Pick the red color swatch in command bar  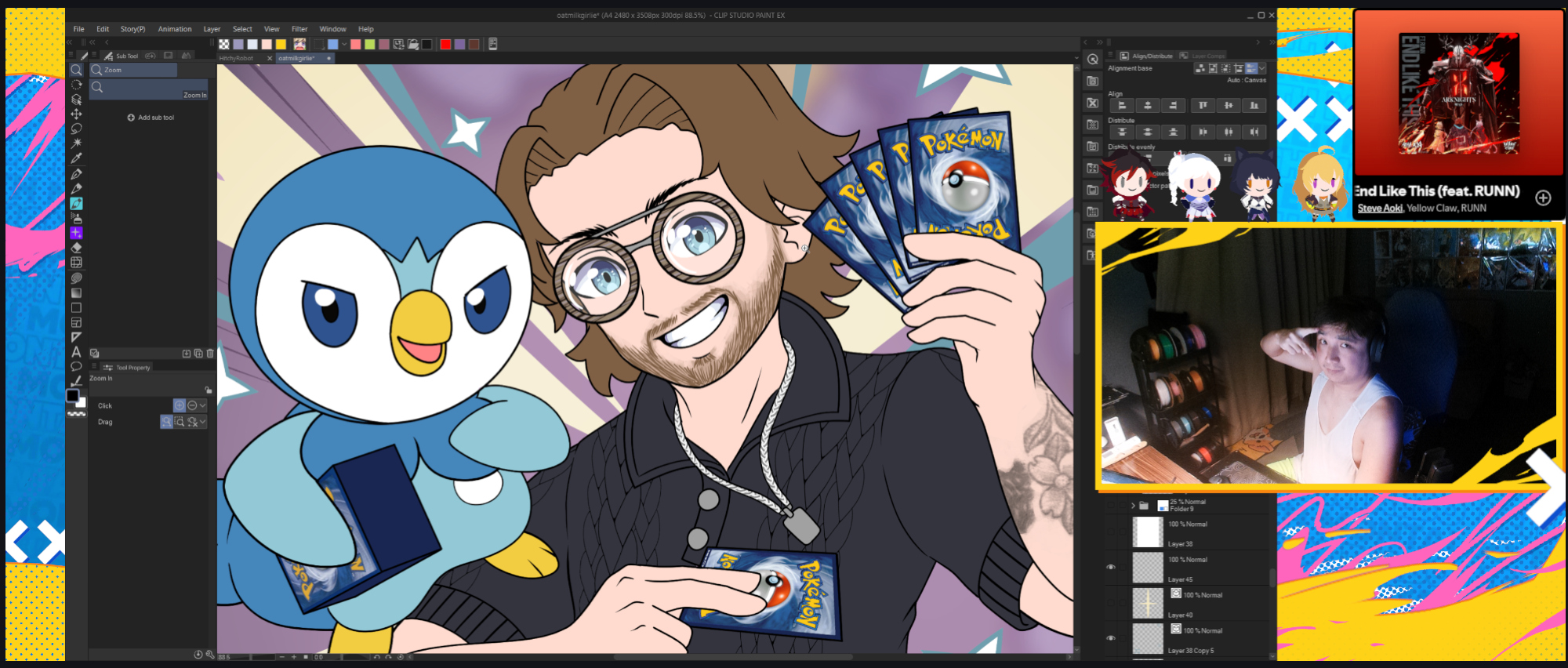click(445, 44)
